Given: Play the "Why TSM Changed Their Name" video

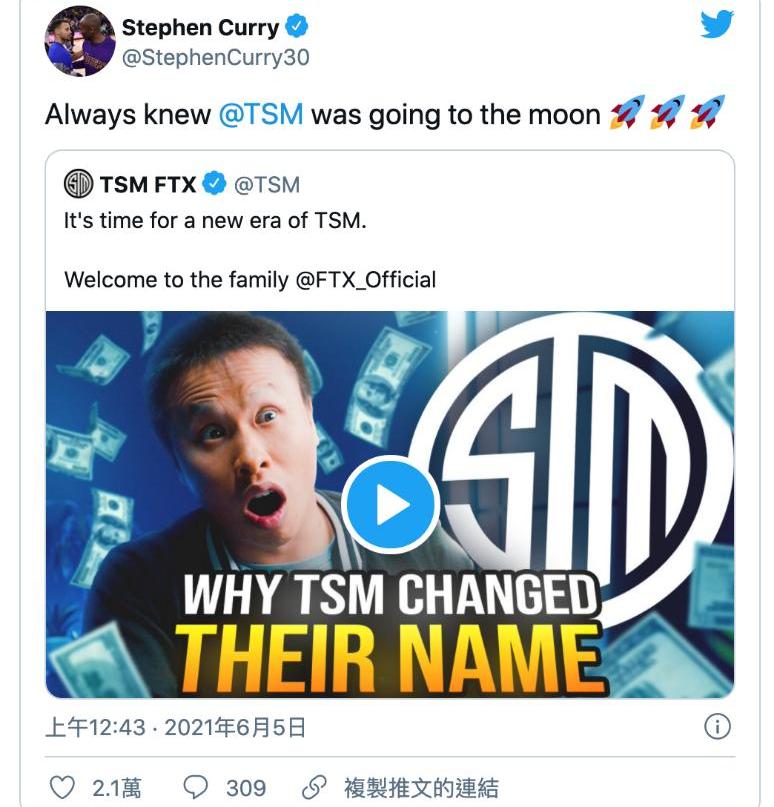Looking at the screenshot, I should tap(390, 506).
